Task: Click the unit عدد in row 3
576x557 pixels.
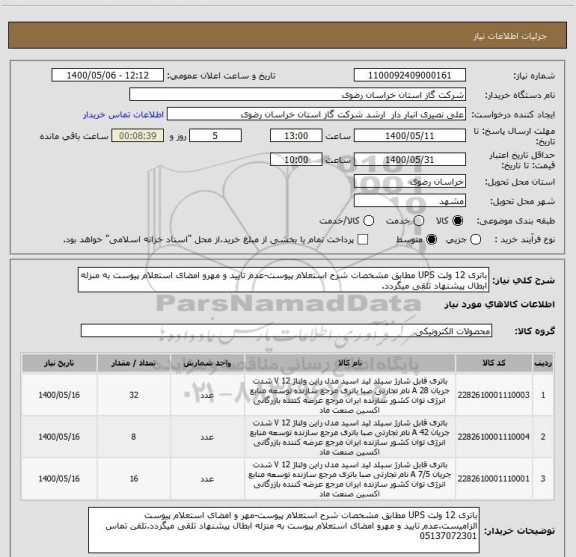Action: [x=207, y=479]
